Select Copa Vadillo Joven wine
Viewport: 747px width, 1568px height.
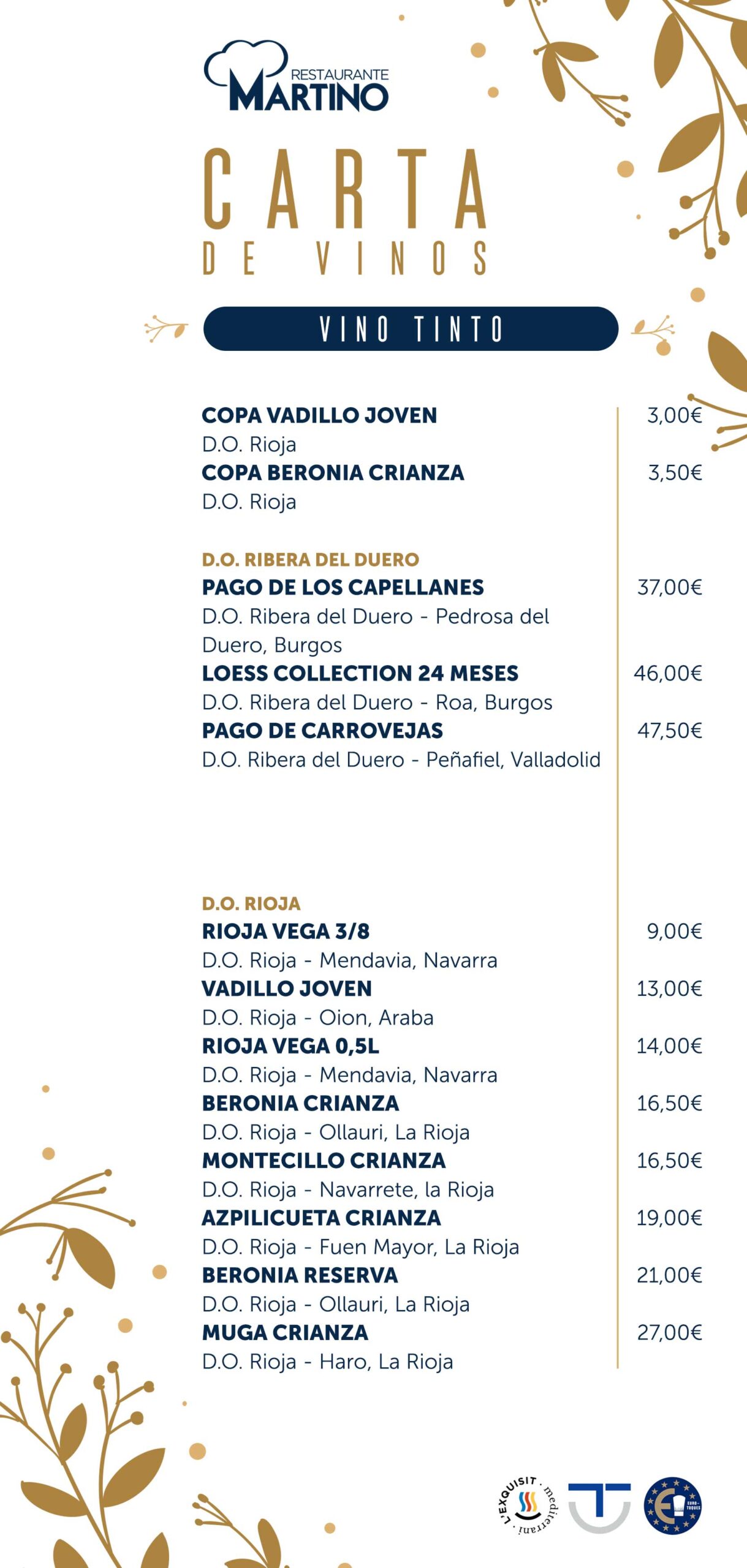click(319, 415)
